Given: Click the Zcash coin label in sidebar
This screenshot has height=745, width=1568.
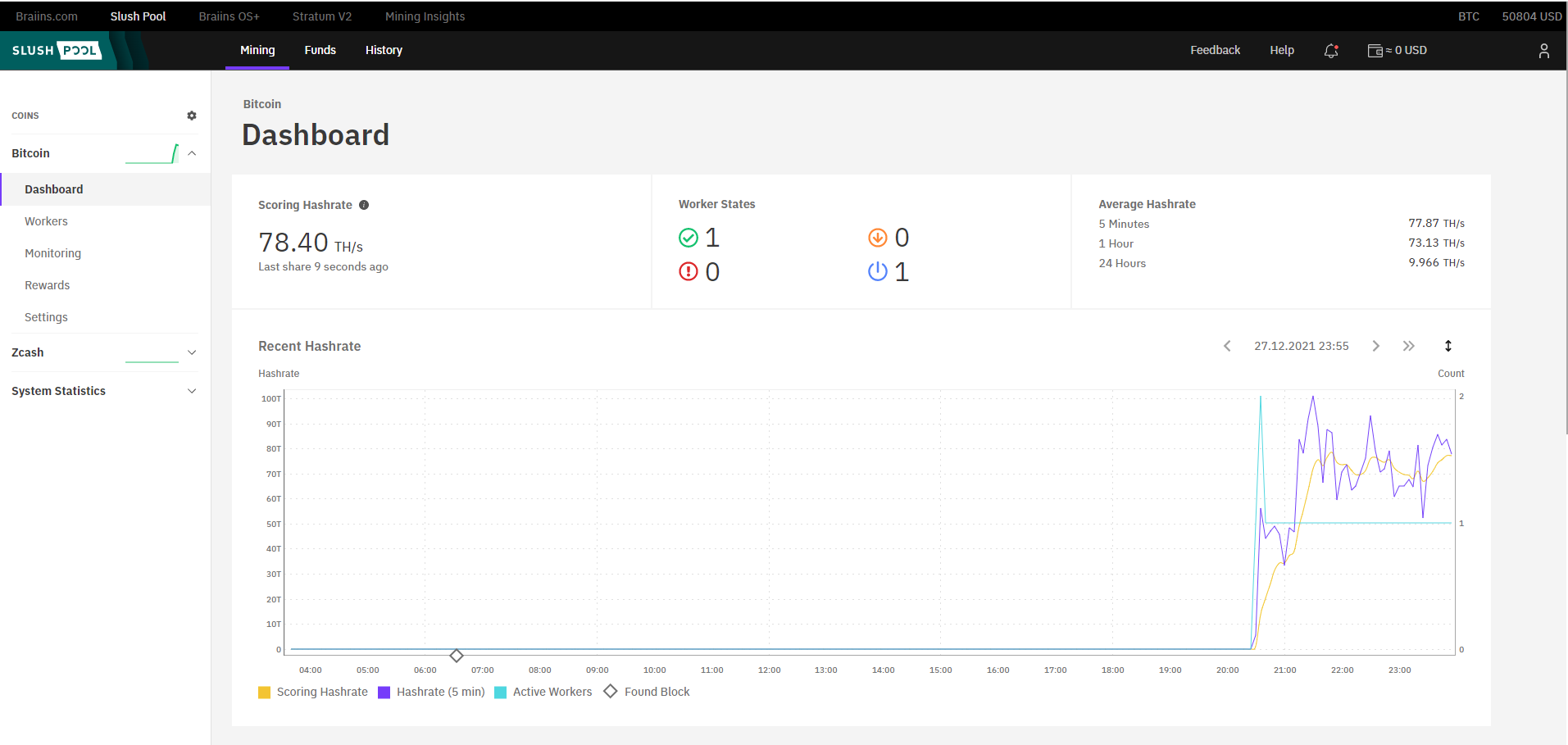Looking at the screenshot, I should click(28, 352).
